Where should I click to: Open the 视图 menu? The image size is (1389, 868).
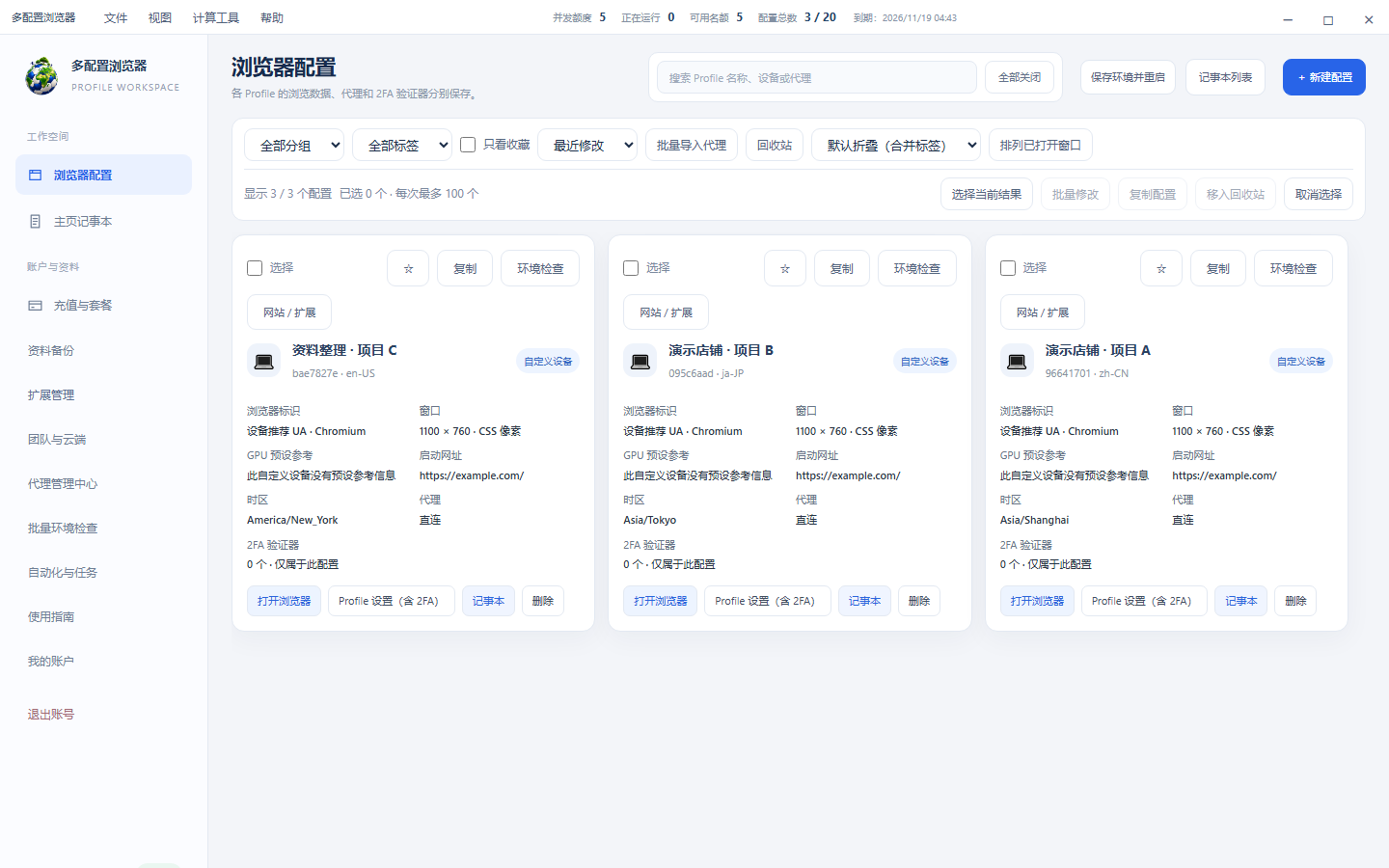(x=160, y=17)
